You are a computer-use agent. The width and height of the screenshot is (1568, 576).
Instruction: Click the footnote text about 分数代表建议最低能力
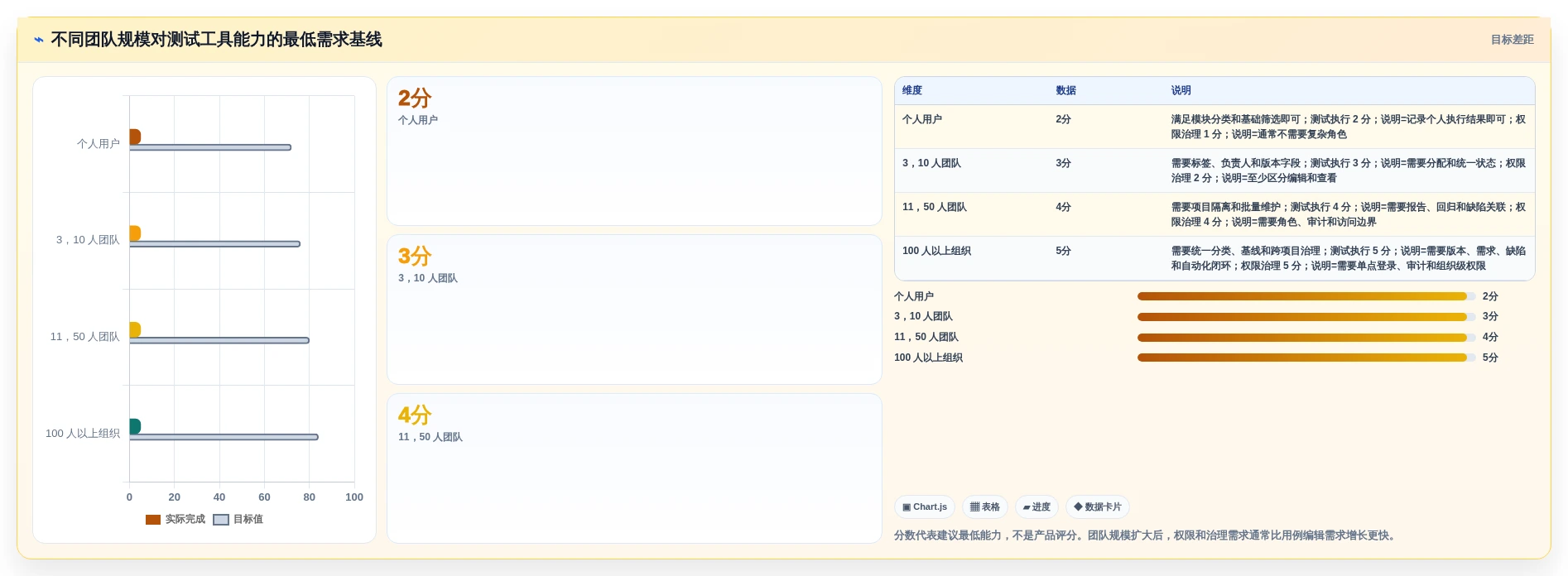click(x=1147, y=536)
